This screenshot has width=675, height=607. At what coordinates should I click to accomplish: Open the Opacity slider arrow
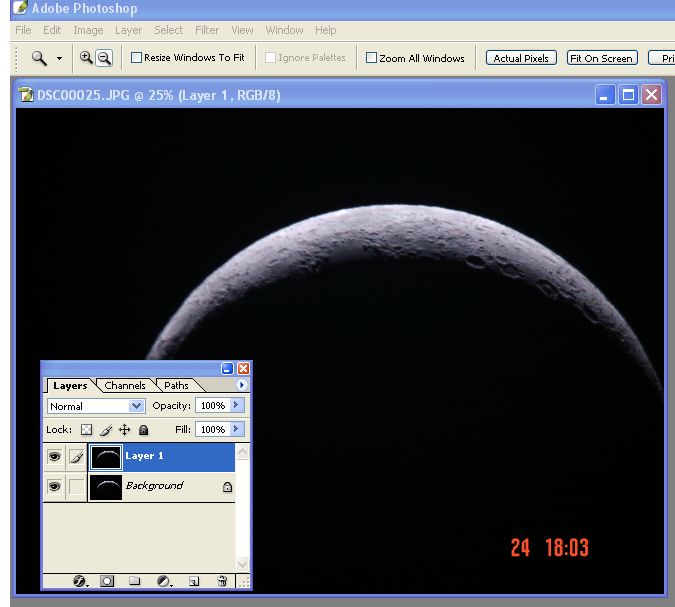coord(236,405)
